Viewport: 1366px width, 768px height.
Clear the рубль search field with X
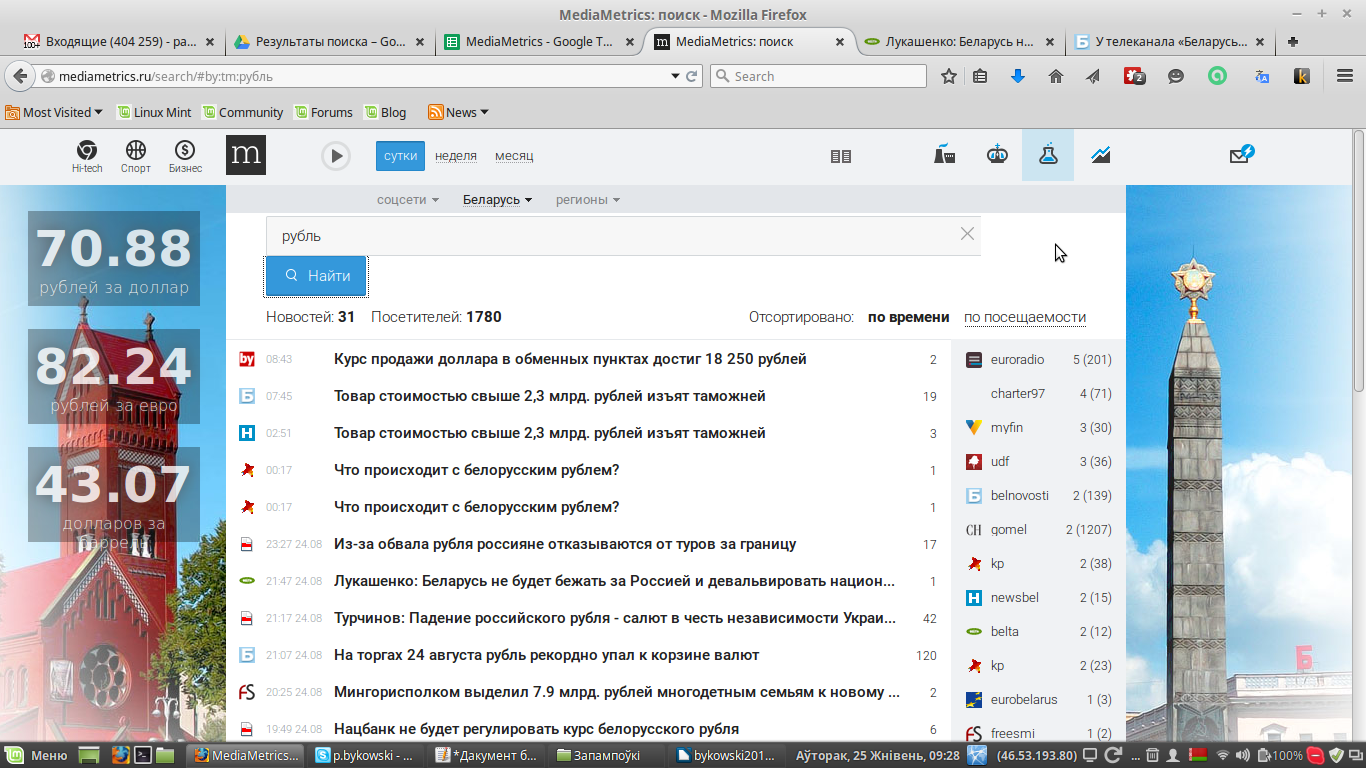[x=967, y=234]
